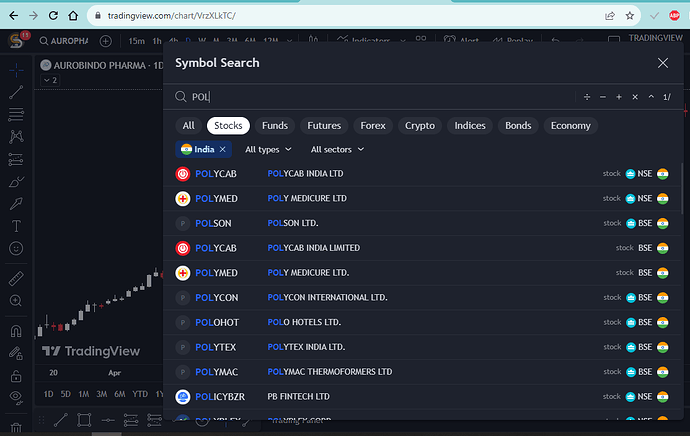Open the emoji icons tool
The height and width of the screenshot is (436, 690).
click(x=16, y=249)
